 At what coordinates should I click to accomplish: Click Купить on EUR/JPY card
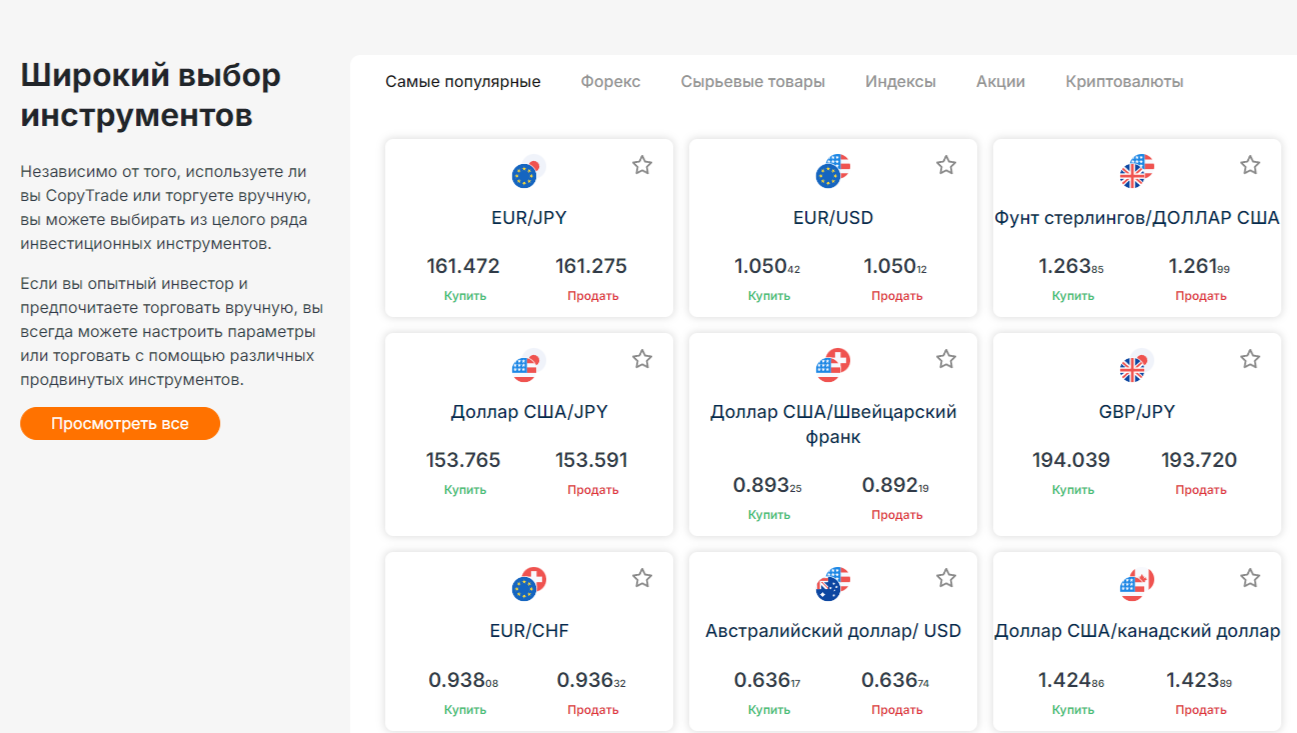[x=465, y=296]
